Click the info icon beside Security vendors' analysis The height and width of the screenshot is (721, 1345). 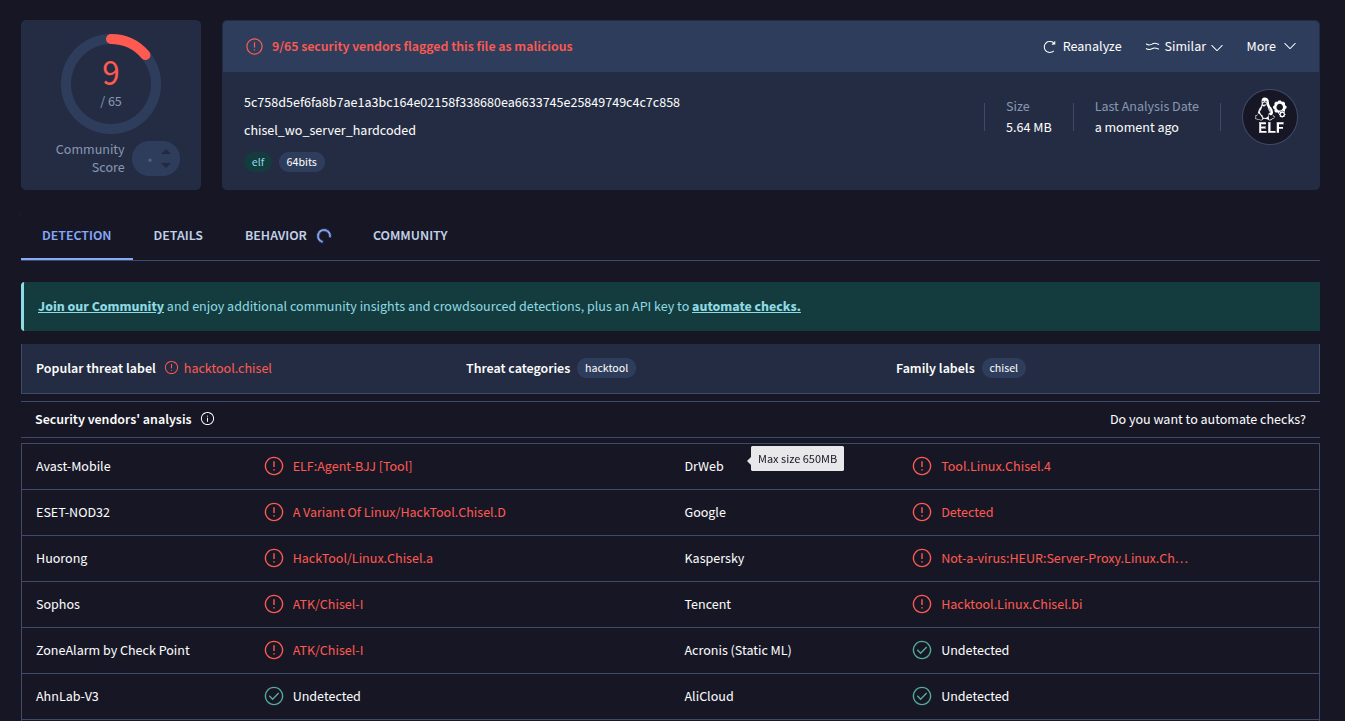tap(208, 419)
